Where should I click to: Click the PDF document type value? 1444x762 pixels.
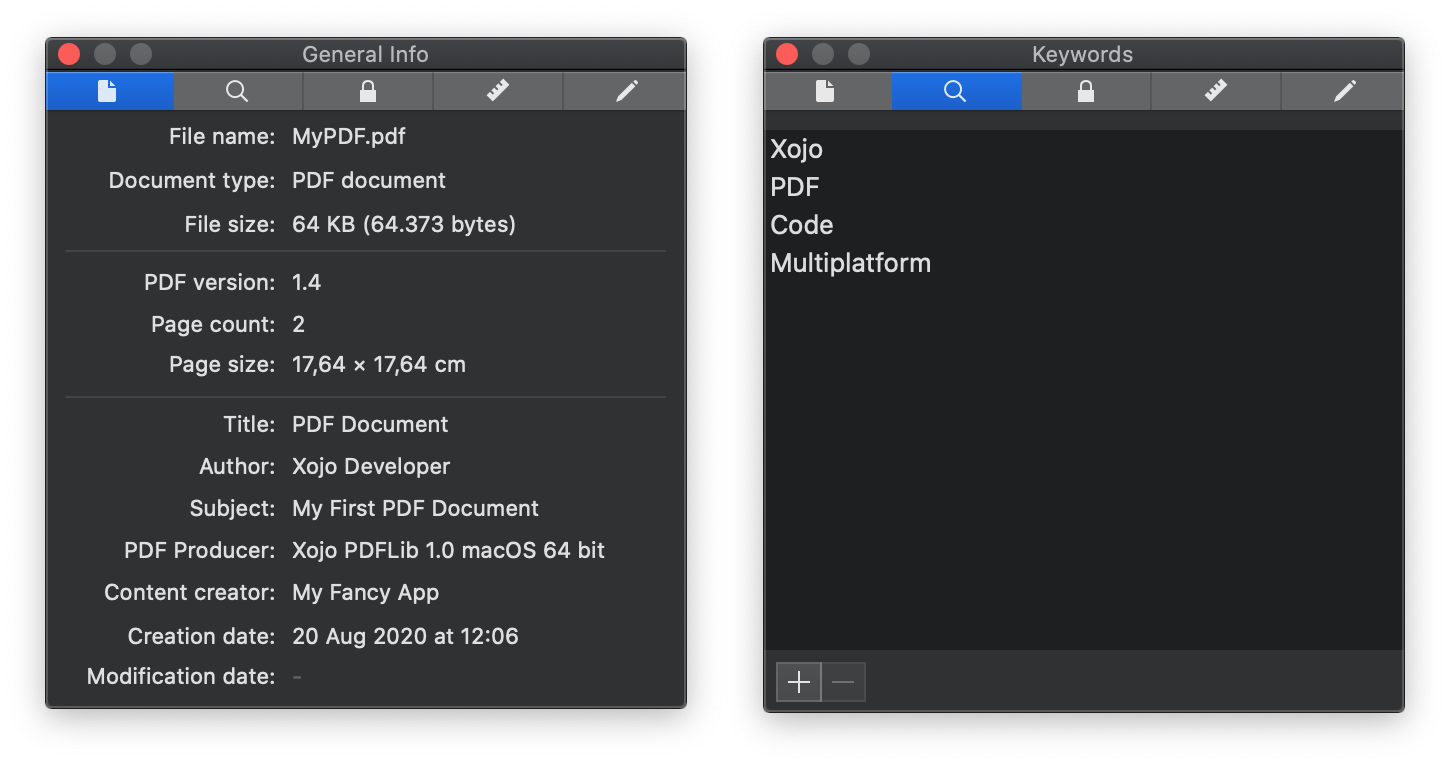point(369,180)
